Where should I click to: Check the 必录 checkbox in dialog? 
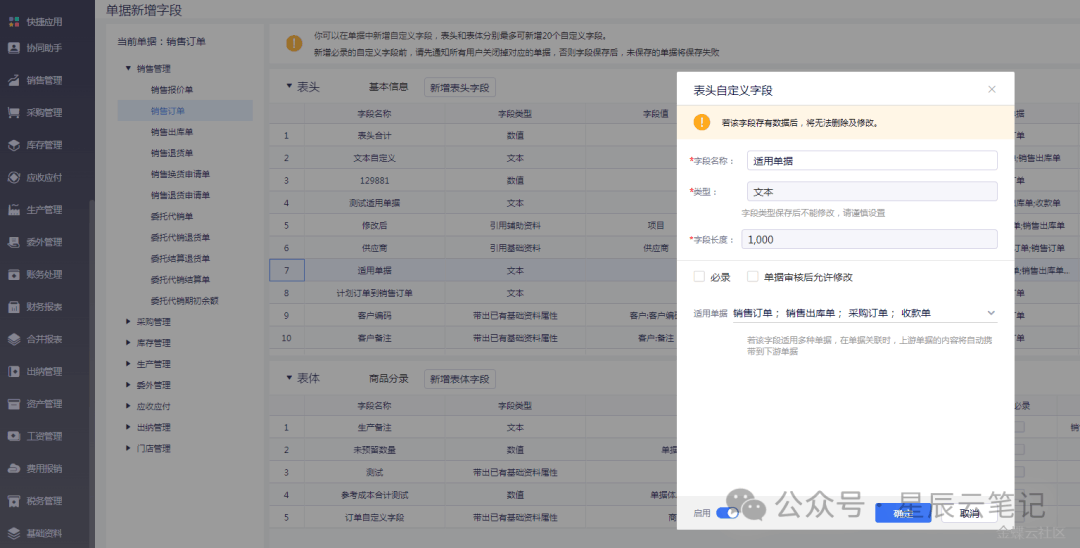pos(699,277)
